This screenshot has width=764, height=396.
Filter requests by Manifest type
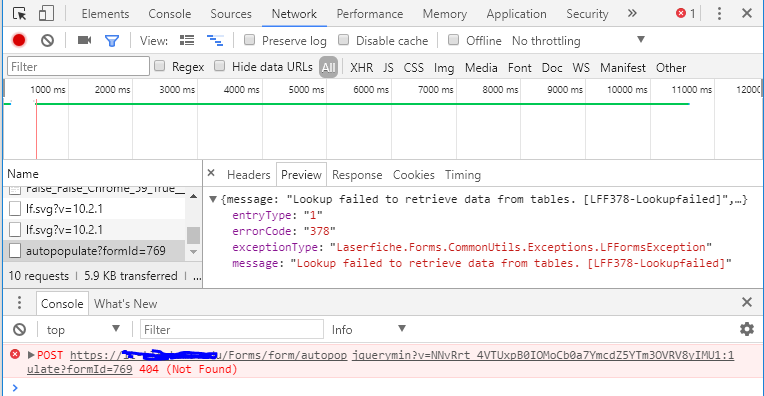tap(623, 68)
